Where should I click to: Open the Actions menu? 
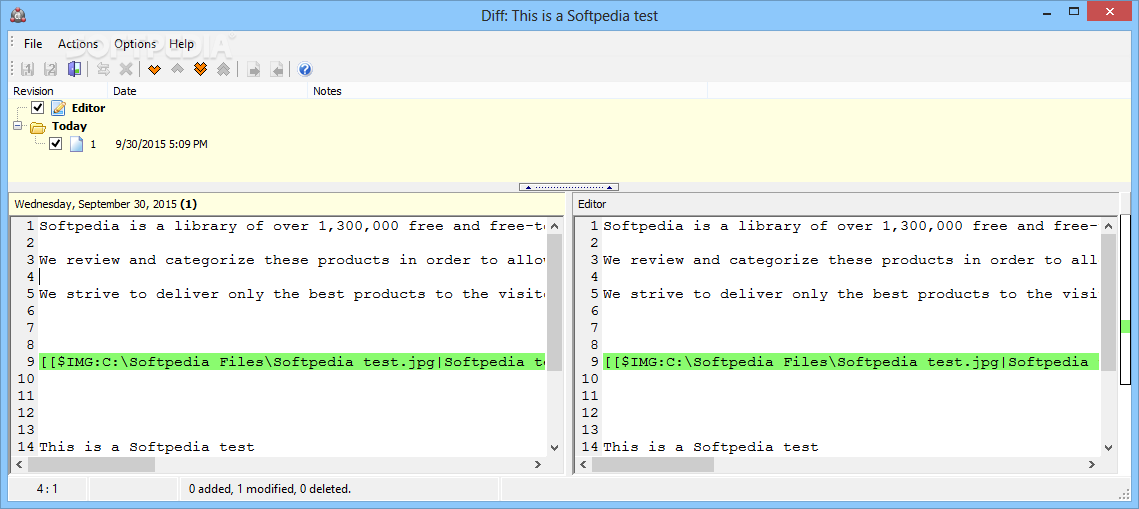(x=78, y=44)
